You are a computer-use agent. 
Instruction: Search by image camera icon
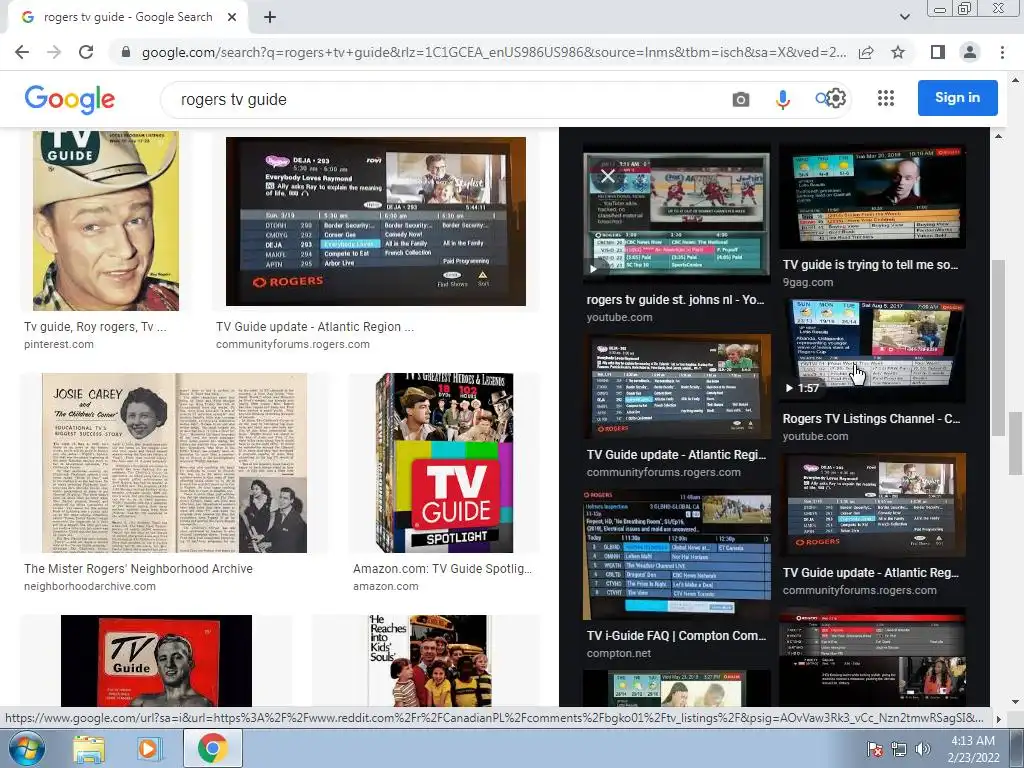tap(741, 99)
